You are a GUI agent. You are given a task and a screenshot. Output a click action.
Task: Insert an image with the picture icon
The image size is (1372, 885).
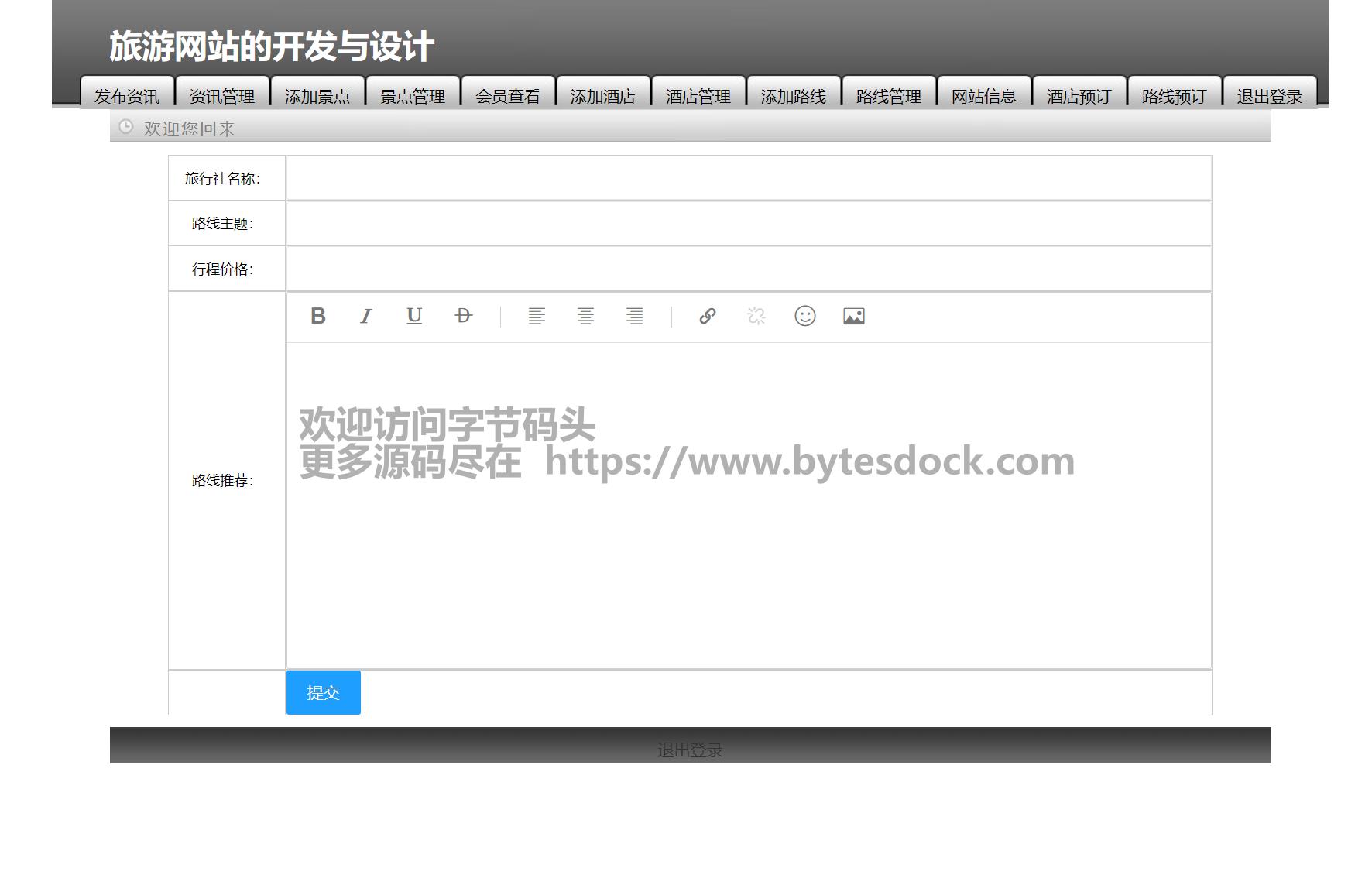(854, 316)
